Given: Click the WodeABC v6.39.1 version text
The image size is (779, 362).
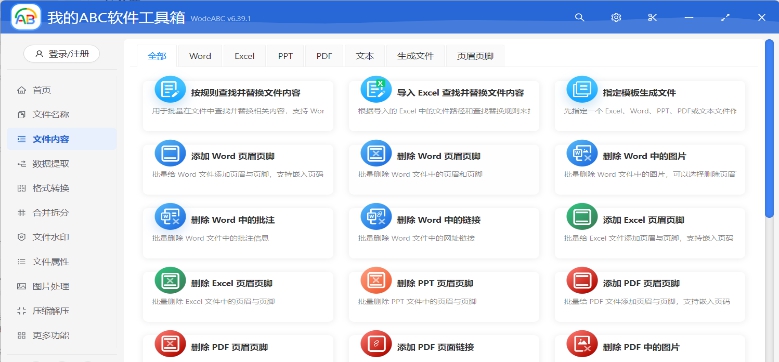Looking at the screenshot, I should point(221,19).
